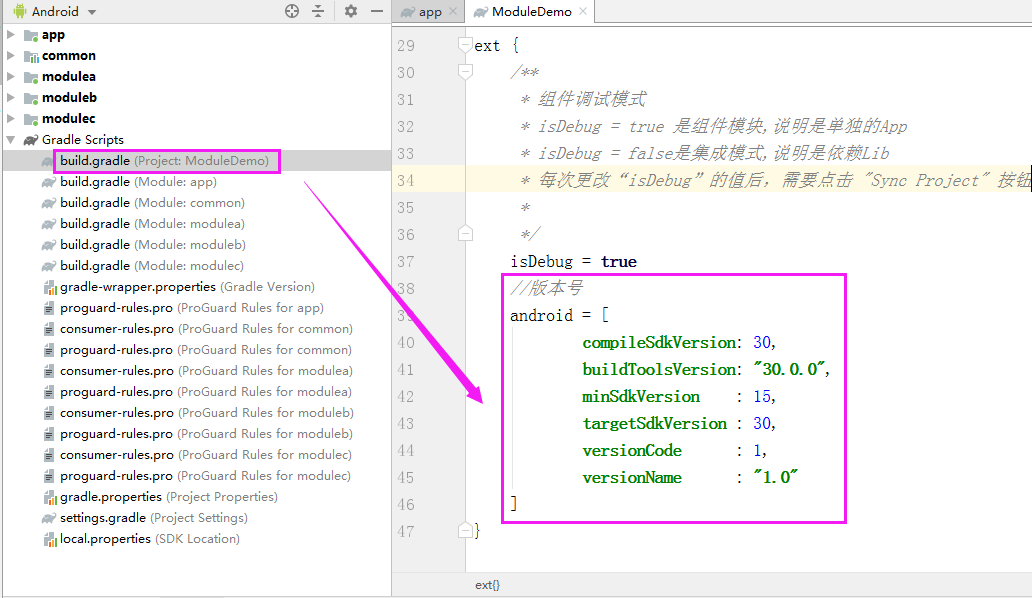1032x598 pixels.
Task: Close the ModuleDemo editor tab
Action: (x=583, y=11)
